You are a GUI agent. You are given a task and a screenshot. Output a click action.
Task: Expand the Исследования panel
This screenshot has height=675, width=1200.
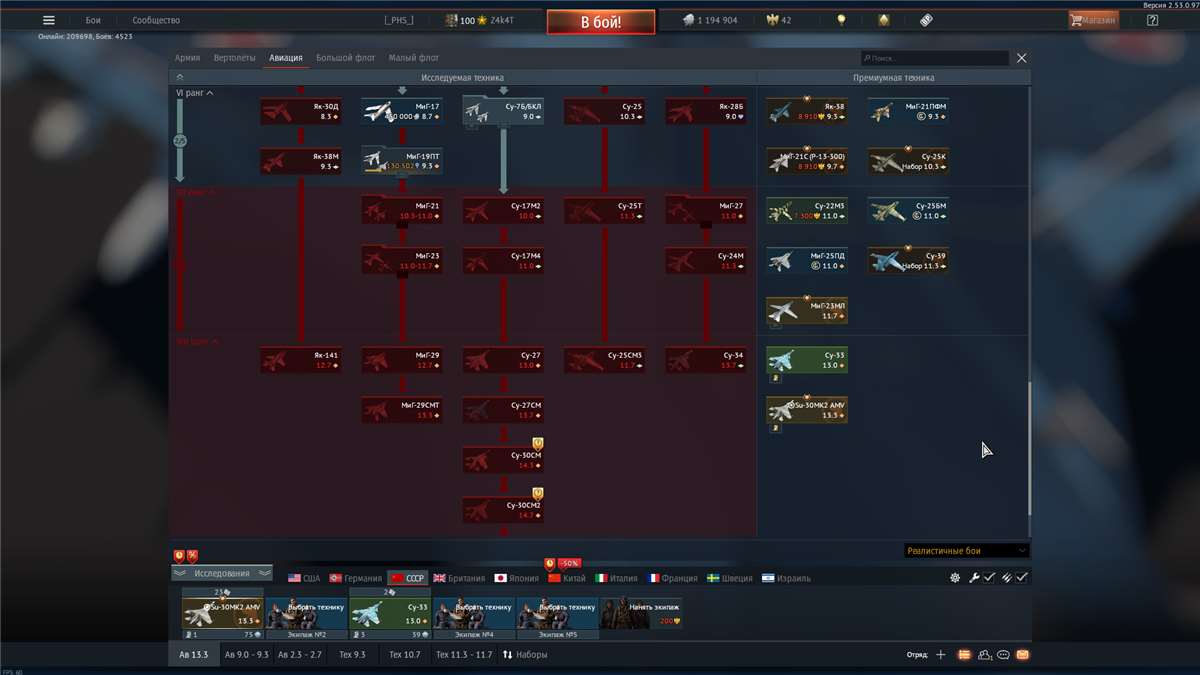coord(221,573)
